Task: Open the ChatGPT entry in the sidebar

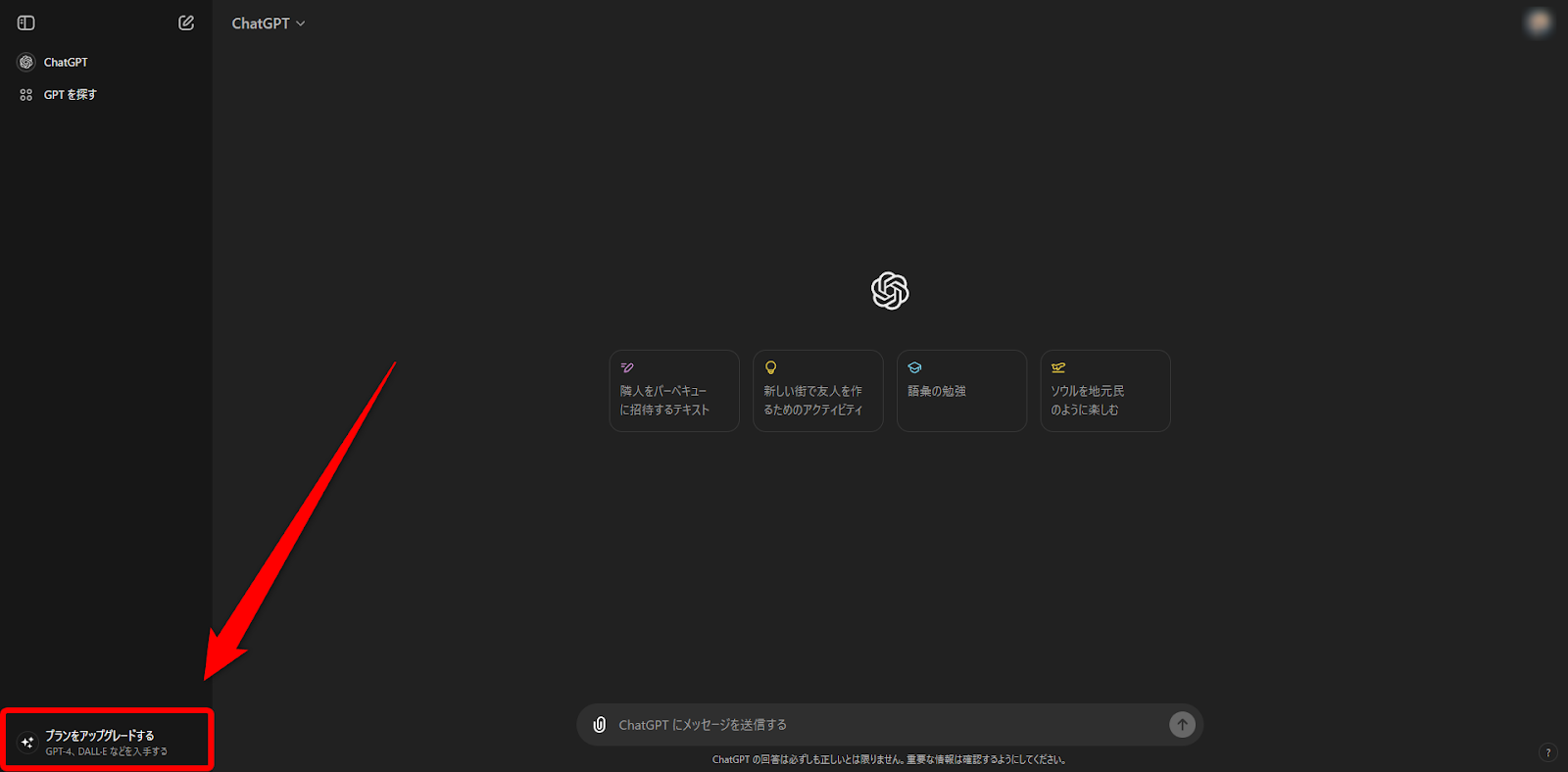Action: coord(106,62)
